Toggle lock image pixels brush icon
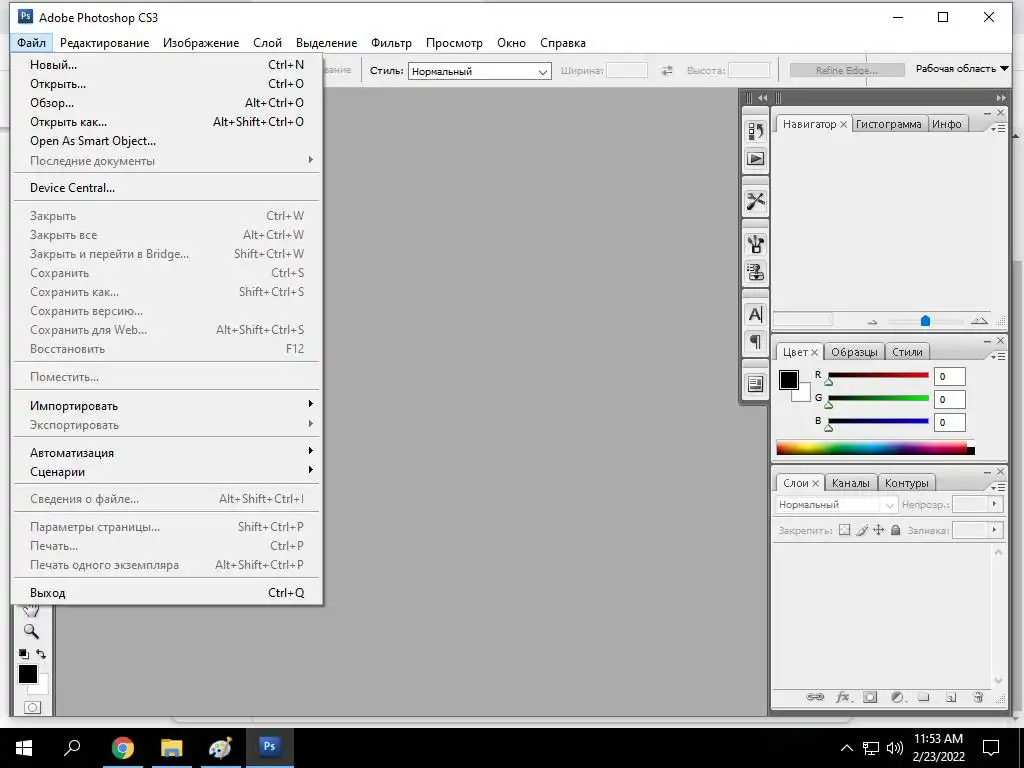Screen dimensions: 1024x768 click(x=862, y=530)
